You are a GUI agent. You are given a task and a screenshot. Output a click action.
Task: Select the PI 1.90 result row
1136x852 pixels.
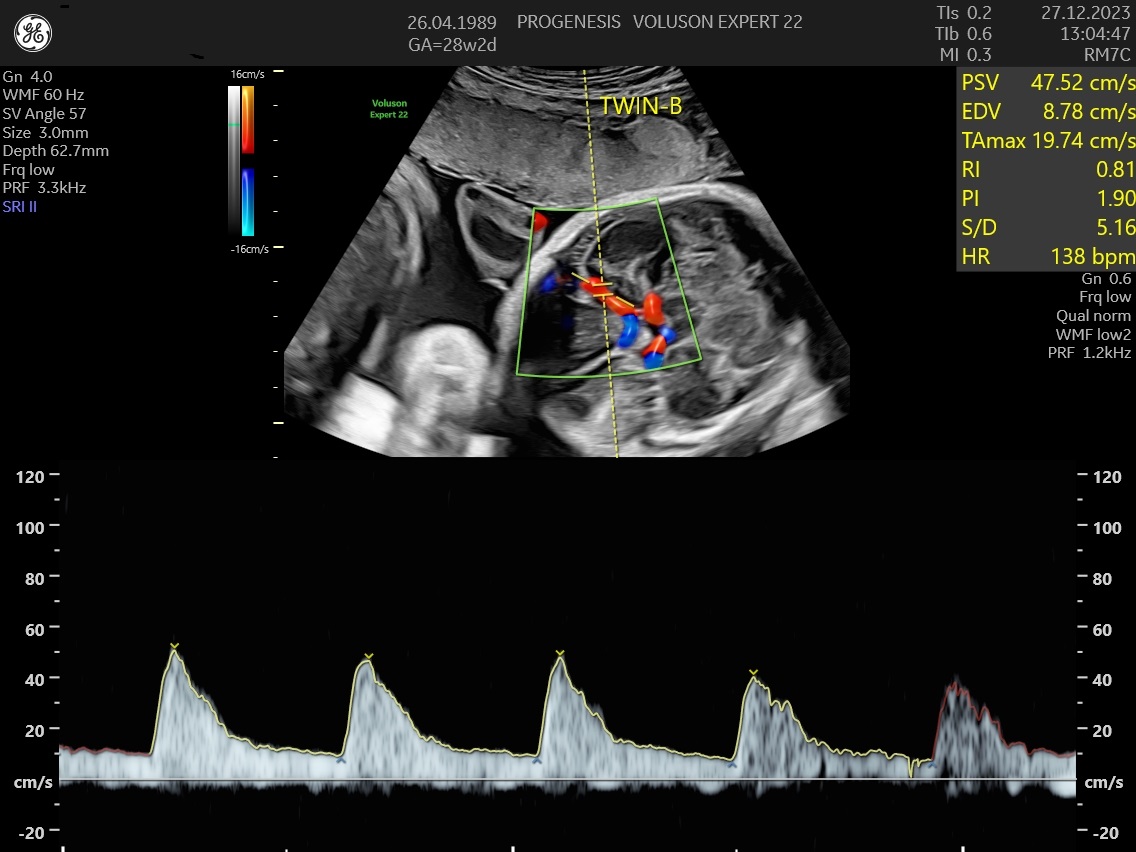[x=1047, y=198]
